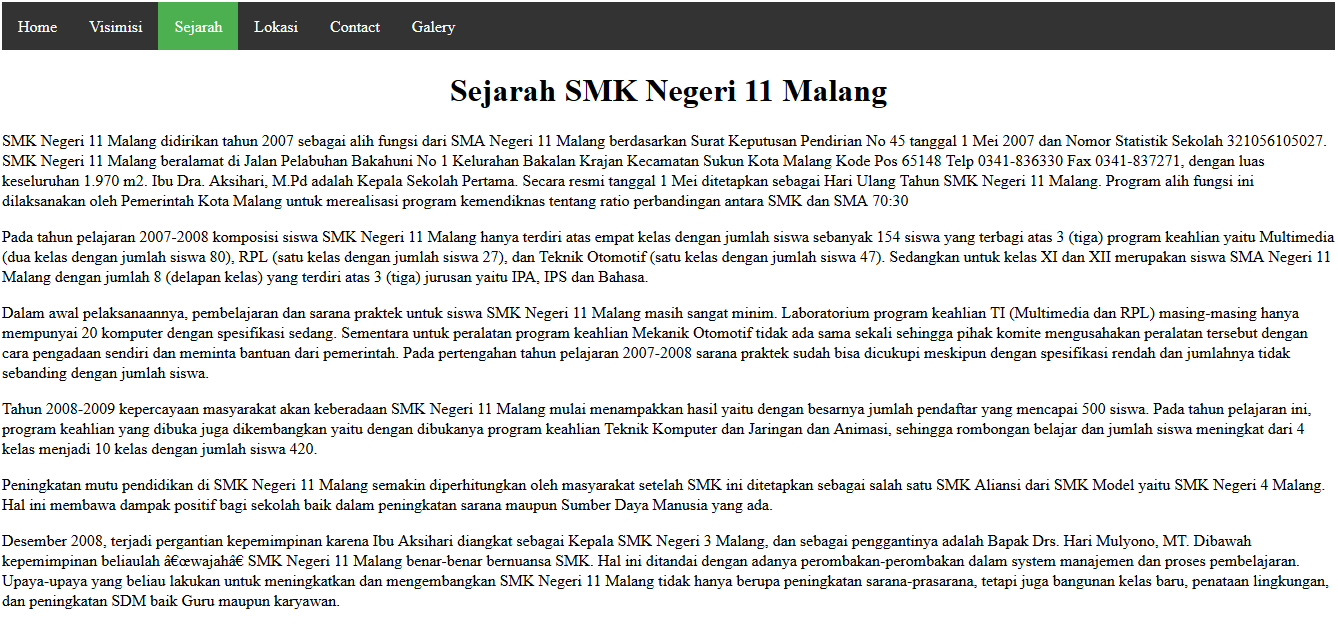Viewport: 1338px width, 625px height.
Task: Open the Lokasi page in navbar
Action: tap(276, 27)
